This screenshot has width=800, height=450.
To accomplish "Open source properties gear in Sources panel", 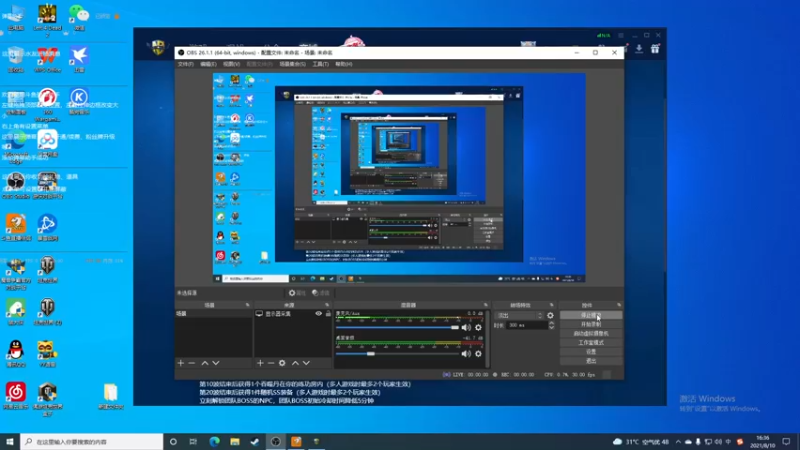I will [x=282, y=363].
